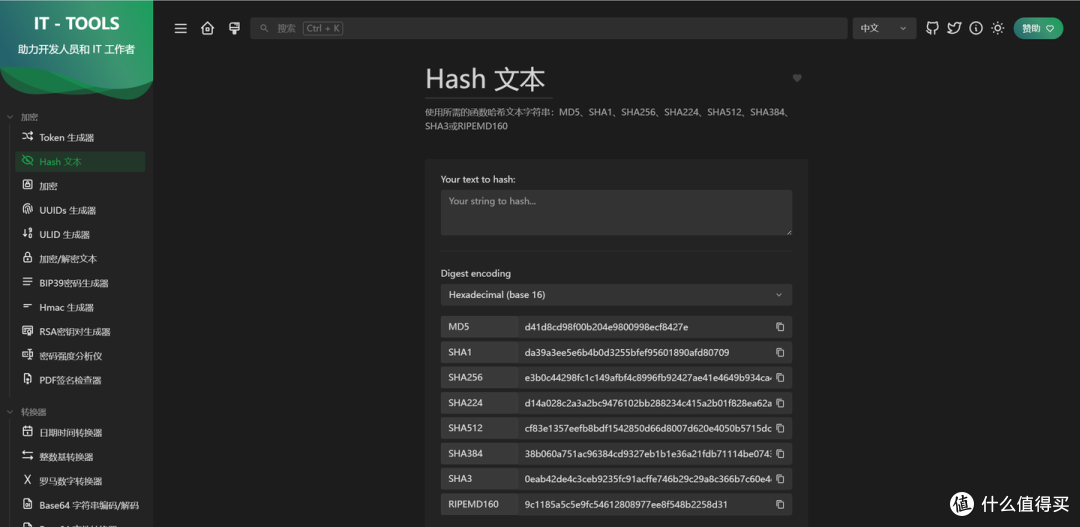1080x527 pixels.
Task: Focus the 搜索 search bar
Action: [548, 28]
